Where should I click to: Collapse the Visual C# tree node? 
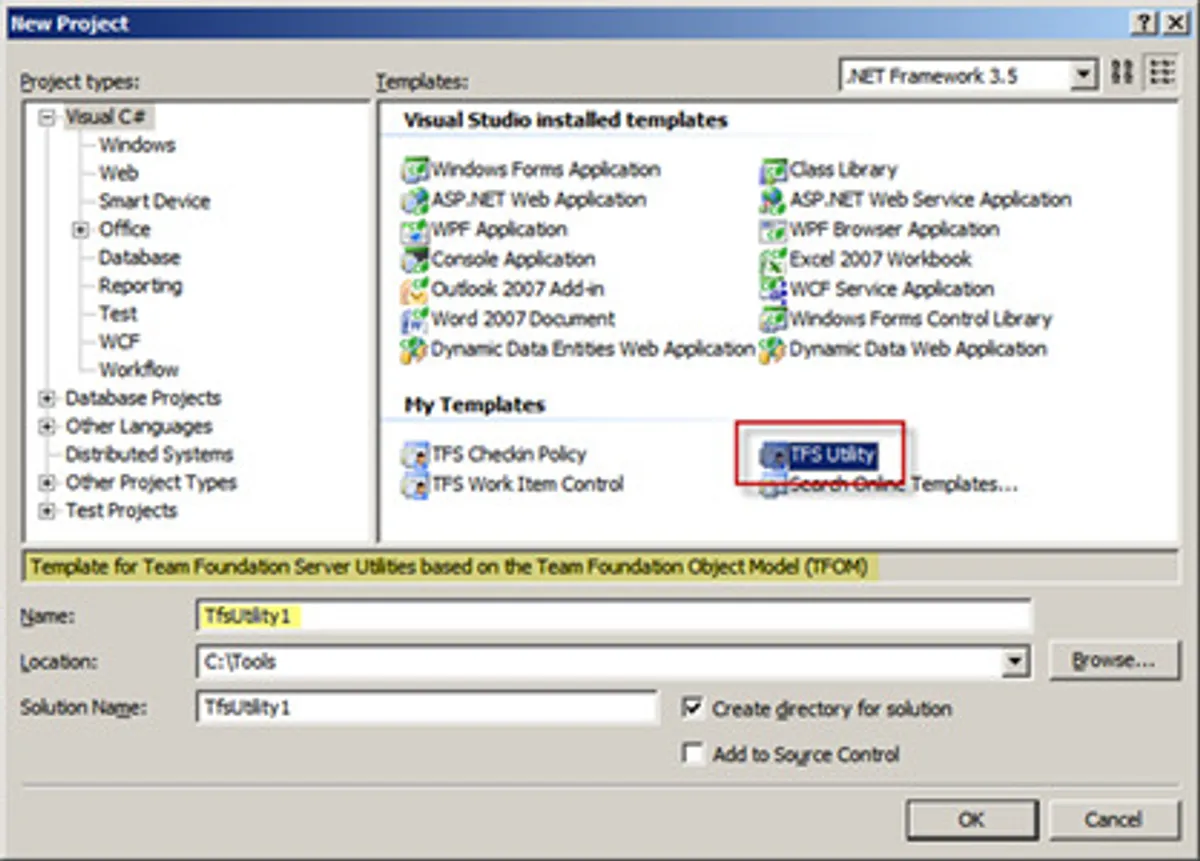click(x=47, y=117)
